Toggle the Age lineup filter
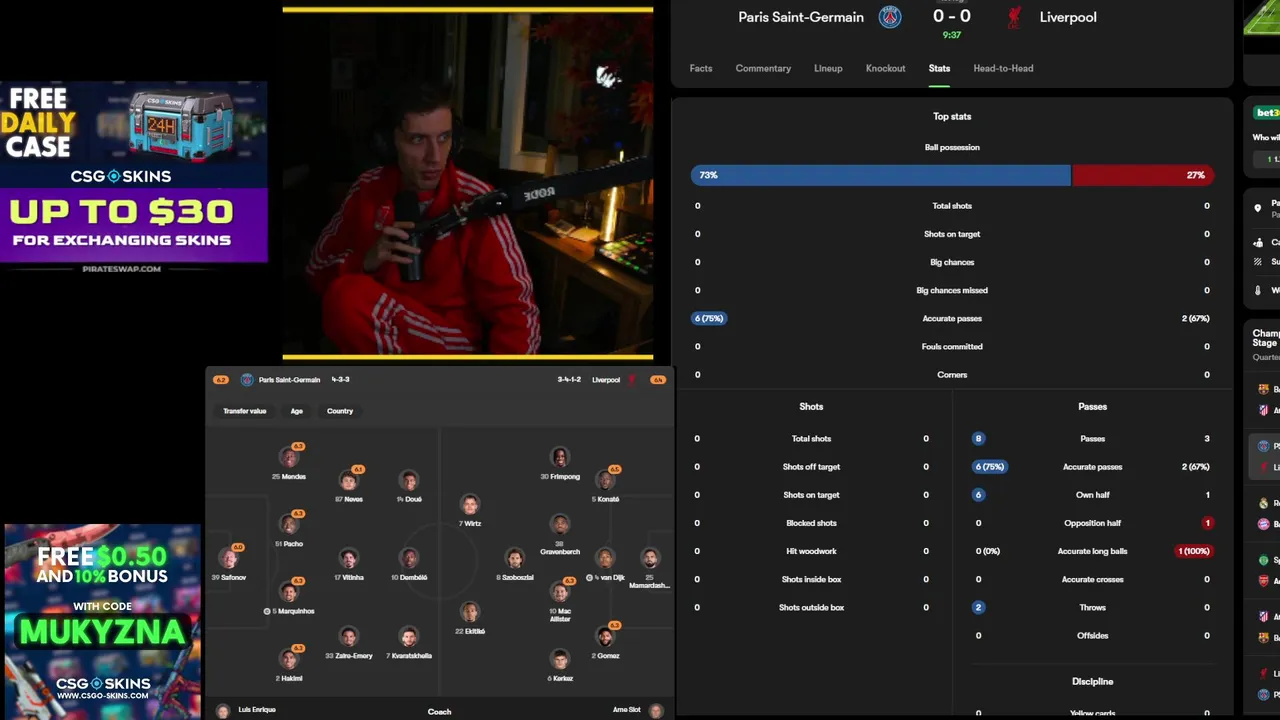 point(297,411)
